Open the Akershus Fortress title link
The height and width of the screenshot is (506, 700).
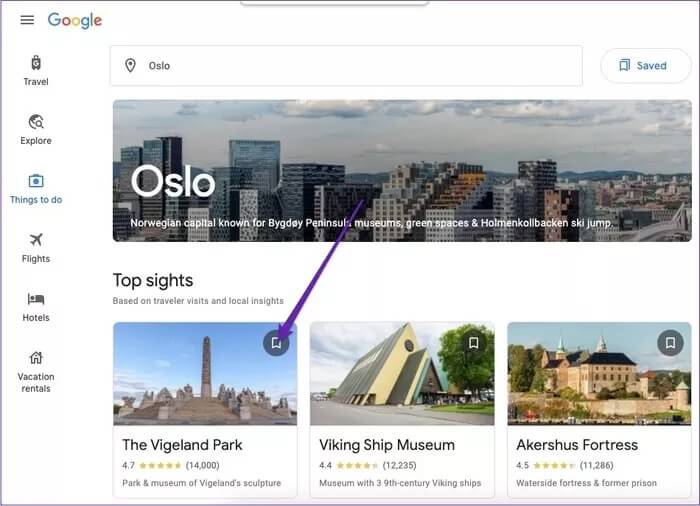tap(577, 445)
